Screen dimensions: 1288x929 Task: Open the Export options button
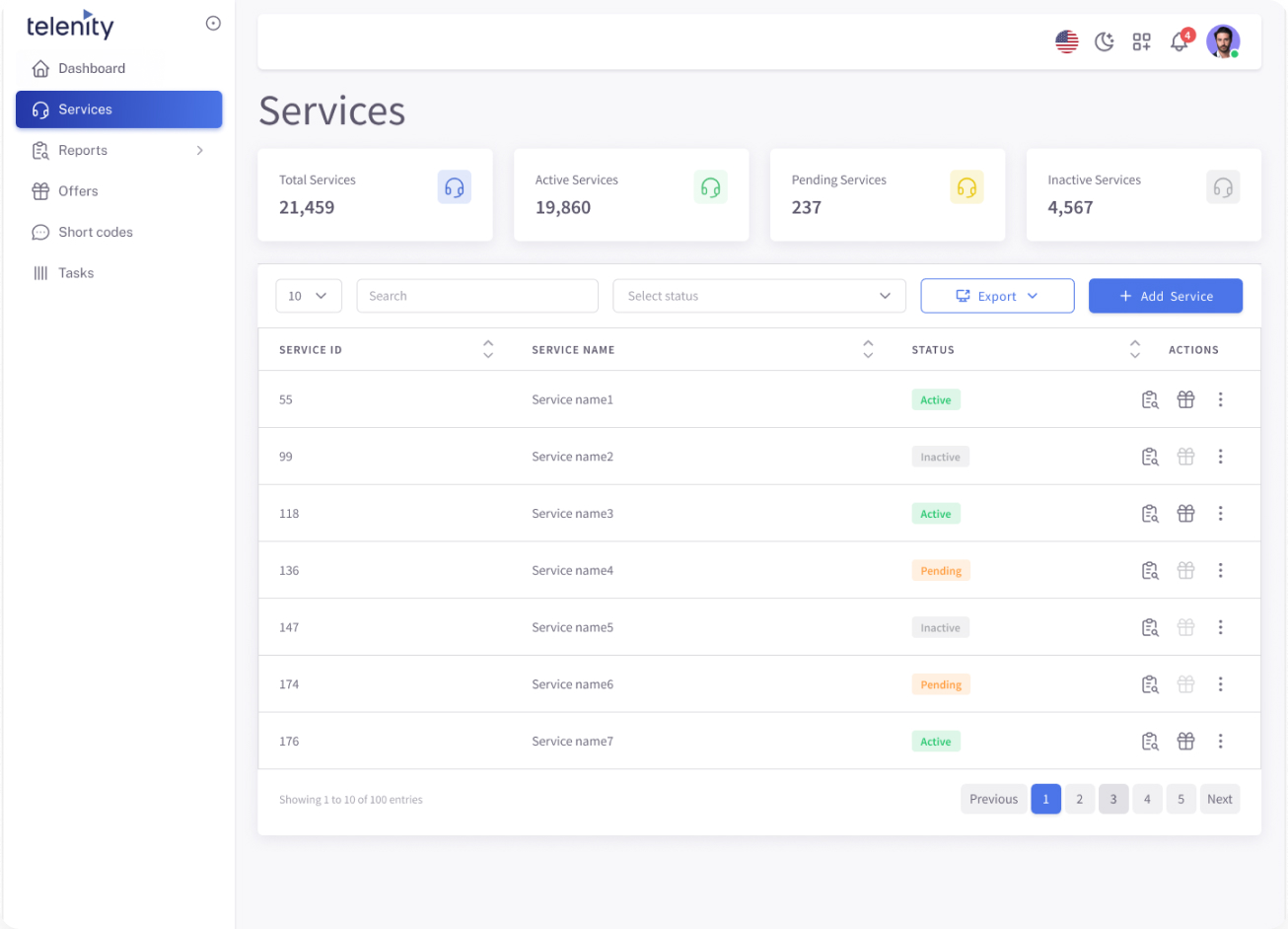pyautogui.click(x=997, y=295)
